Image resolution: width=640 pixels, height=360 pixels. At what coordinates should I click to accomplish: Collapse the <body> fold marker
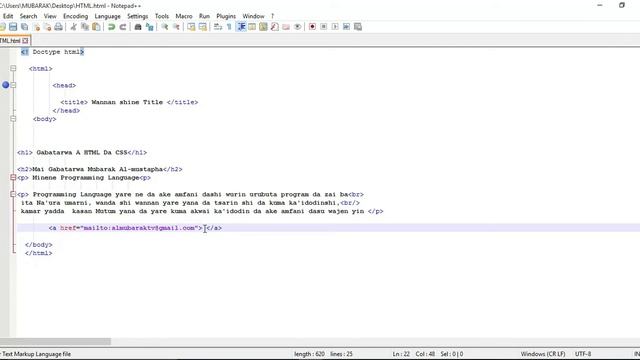coord(13,119)
